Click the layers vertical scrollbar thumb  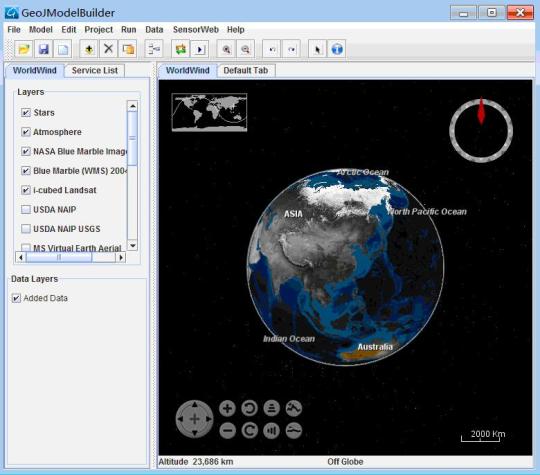[133, 138]
